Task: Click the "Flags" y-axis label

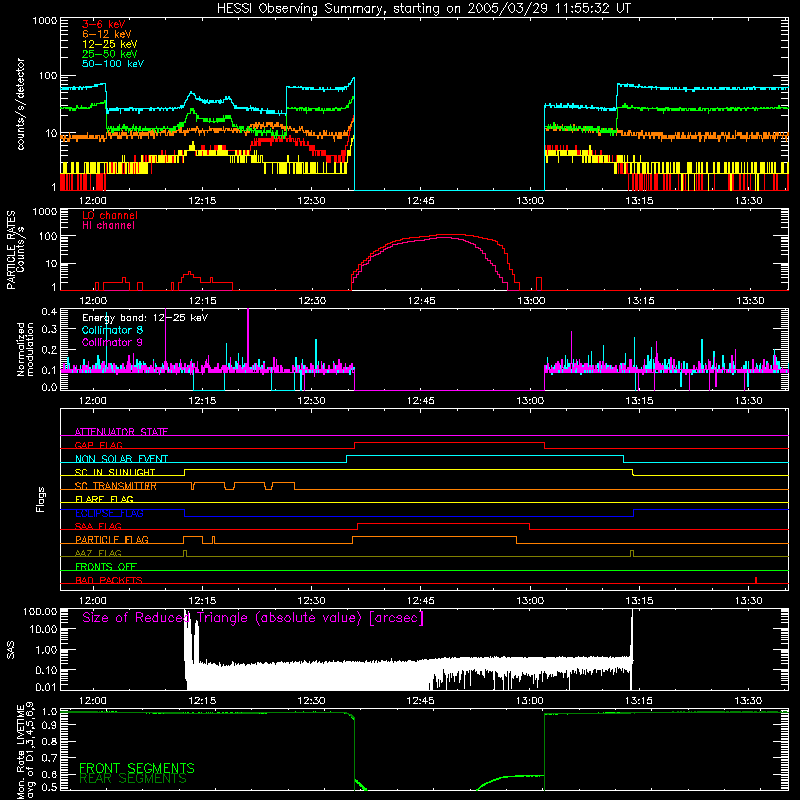Action: point(40,499)
